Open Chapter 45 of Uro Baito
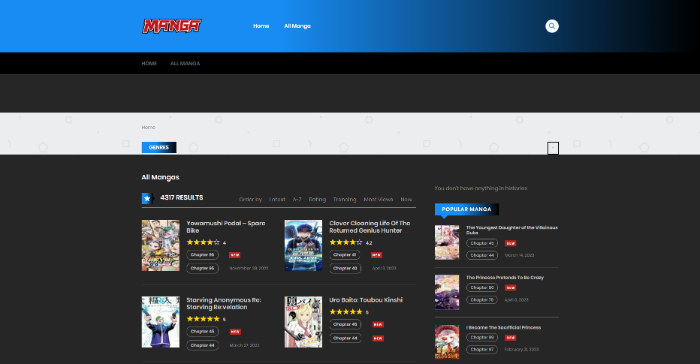 (345, 325)
